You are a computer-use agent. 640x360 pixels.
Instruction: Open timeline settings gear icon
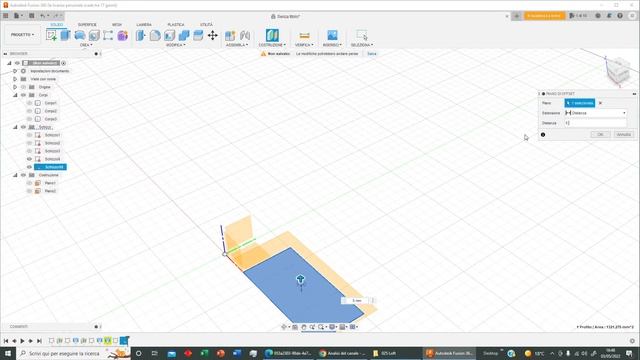pyautogui.click(x=632, y=341)
